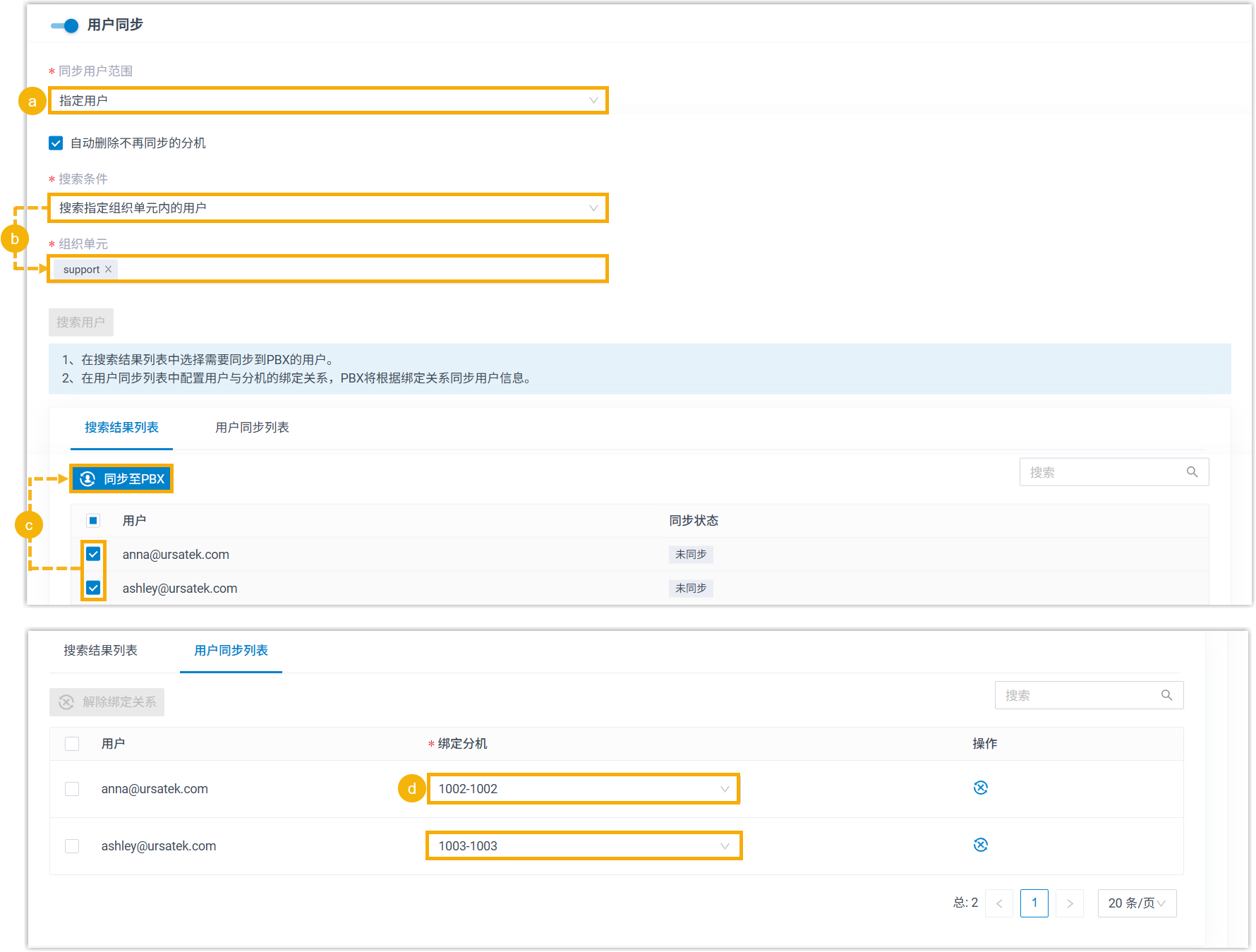This screenshot has height=952, width=1256.
Task: Open 同步用户范围 dropdown showing 指定用户
Action: (328, 100)
